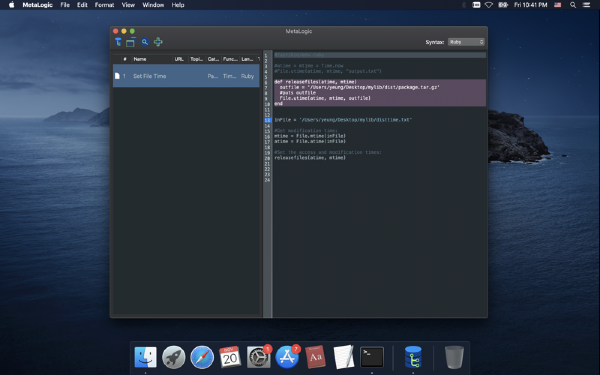Click the 'end' keyword line
This screenshot has width=600, height=375.
tap(279, 104)
